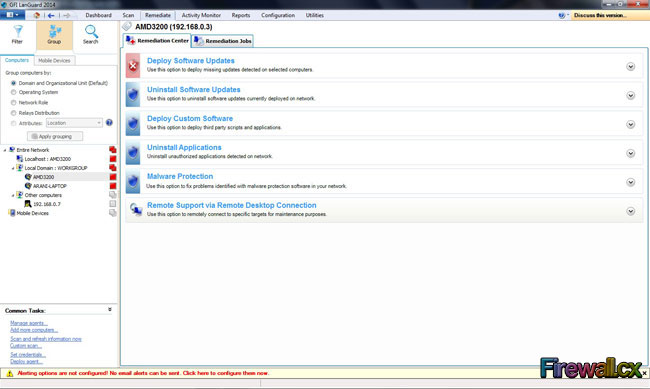The image size is (650, 389).
Task: Select Operating System grouping radio button
Action: (x=14, y=92)
